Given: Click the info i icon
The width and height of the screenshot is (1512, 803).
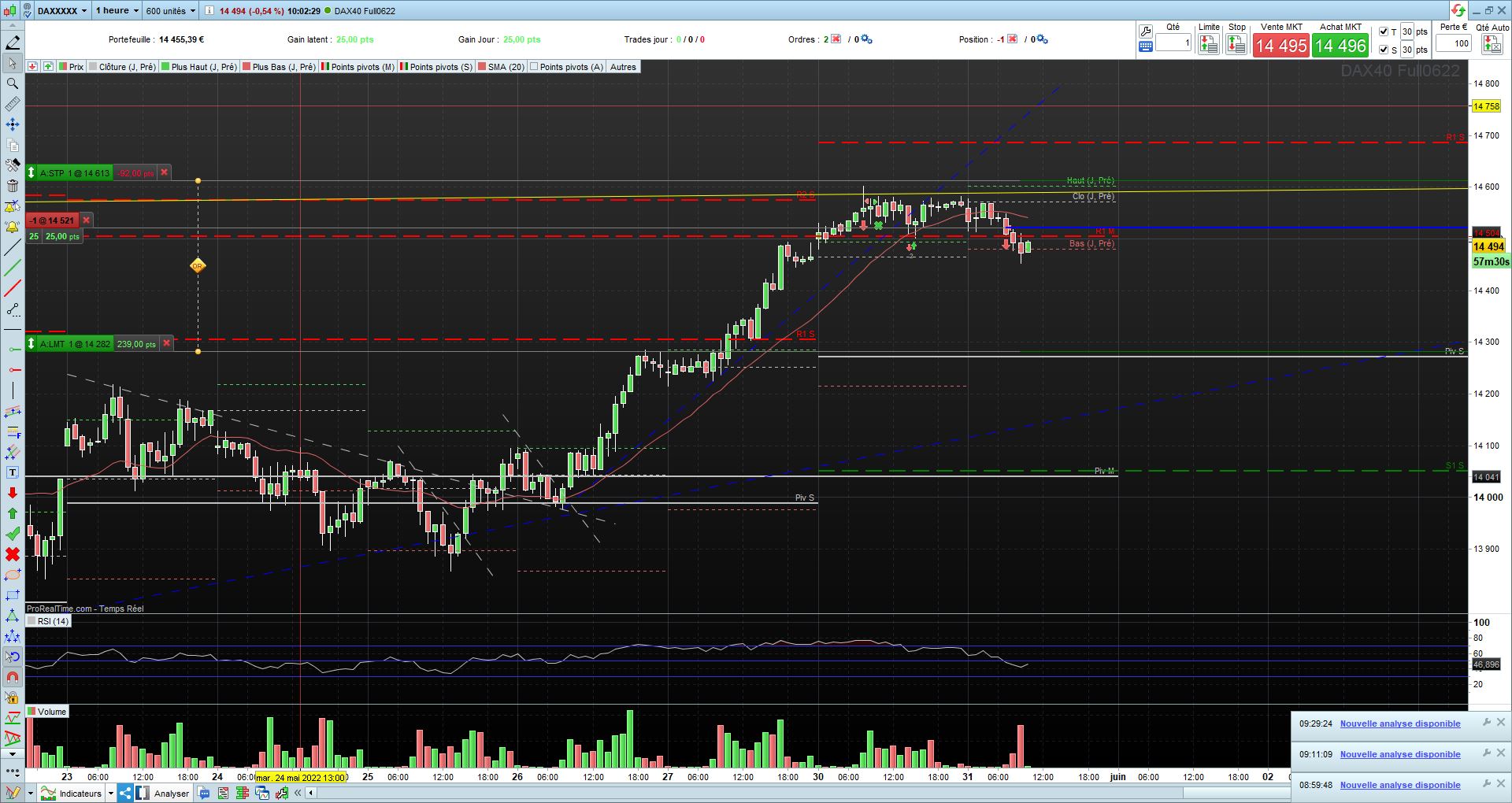Looking at the screenshot, I should pyautogui.click(x=209, y=10).
